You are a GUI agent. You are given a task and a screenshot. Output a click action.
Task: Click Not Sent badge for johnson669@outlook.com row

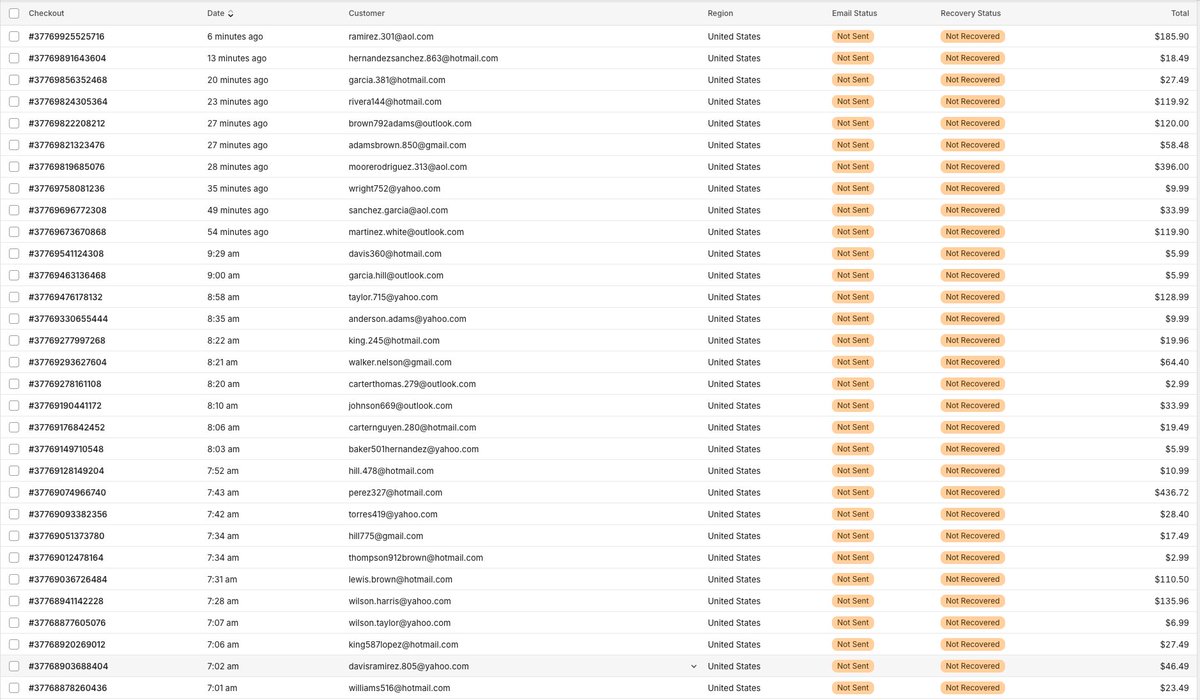pyautogui.click(x=853, y=406)
